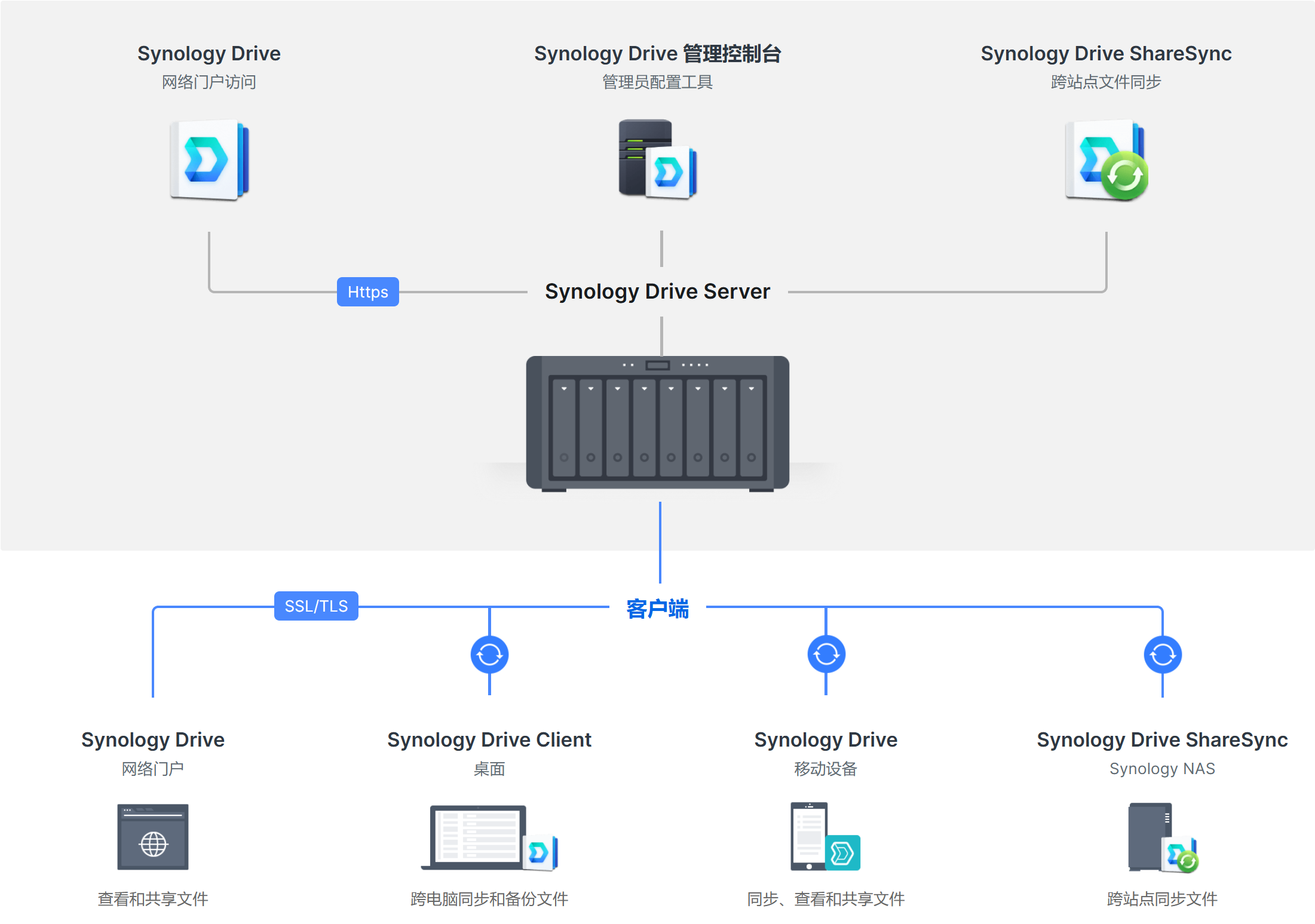
Task: Click the laptop with Drive Client icon
Action: (x=489, y=837)
